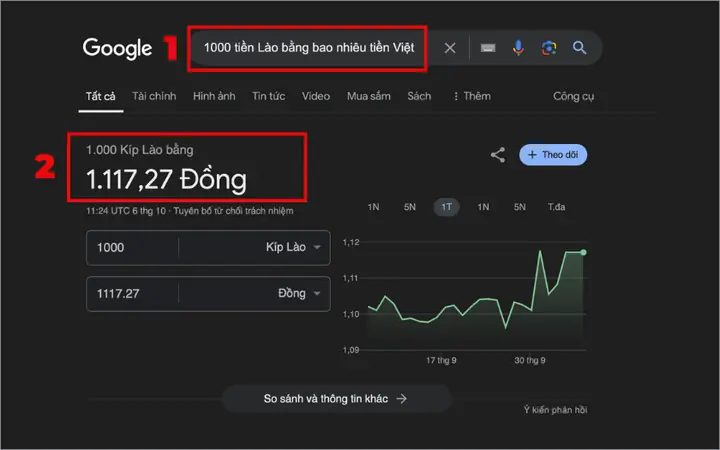Screen dimensions: 720x450
Task: Open the Kíp Lào currency dropdown
Action: pyautogui.click(x=293, y=247)
